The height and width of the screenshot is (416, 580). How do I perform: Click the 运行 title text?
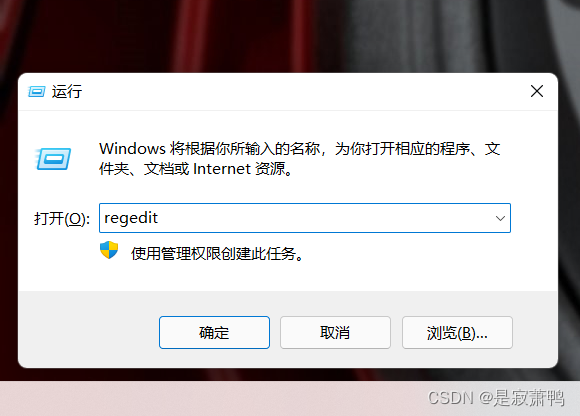coord(67,91)
